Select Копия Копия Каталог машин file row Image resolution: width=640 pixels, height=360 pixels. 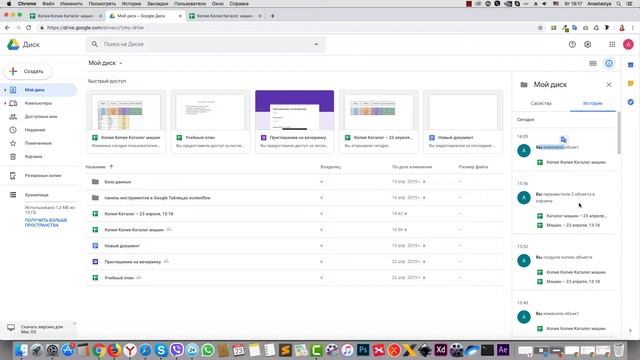294,229
